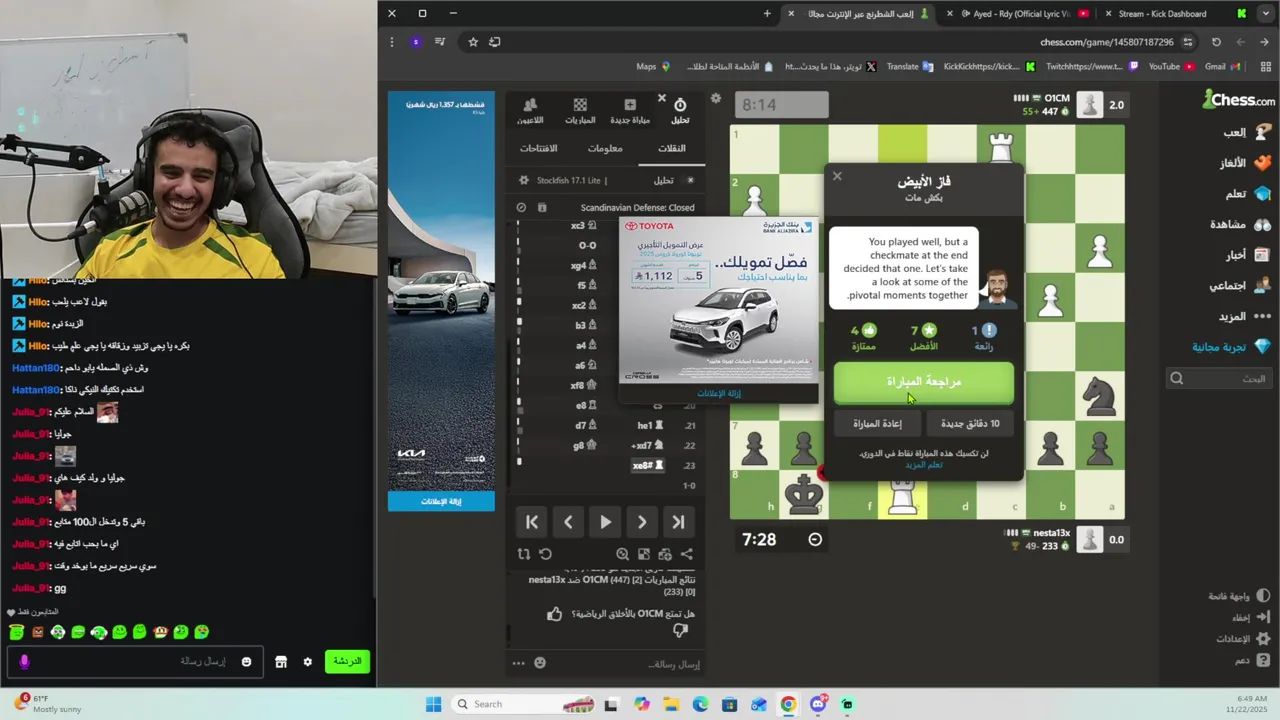Select the Brilliant moves count badge

coord(983,337)
